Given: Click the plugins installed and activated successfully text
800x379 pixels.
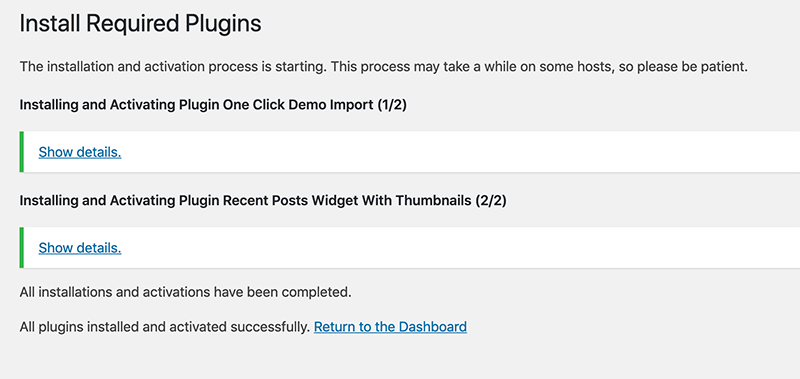Looking at the screenshot, I should coord(165,326).
